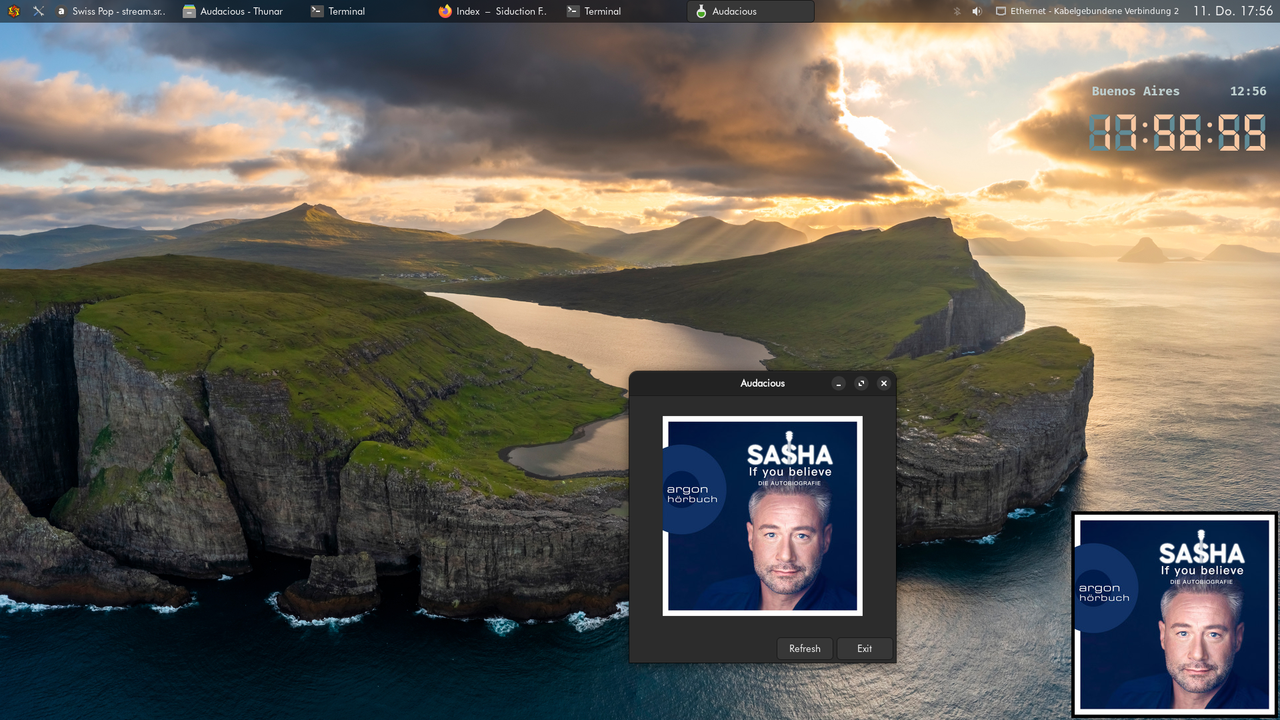Viewport: 1280px width, 720px height.
Task: Click the Refresh button in the Audacious dialog
Action: pos(804,648)
